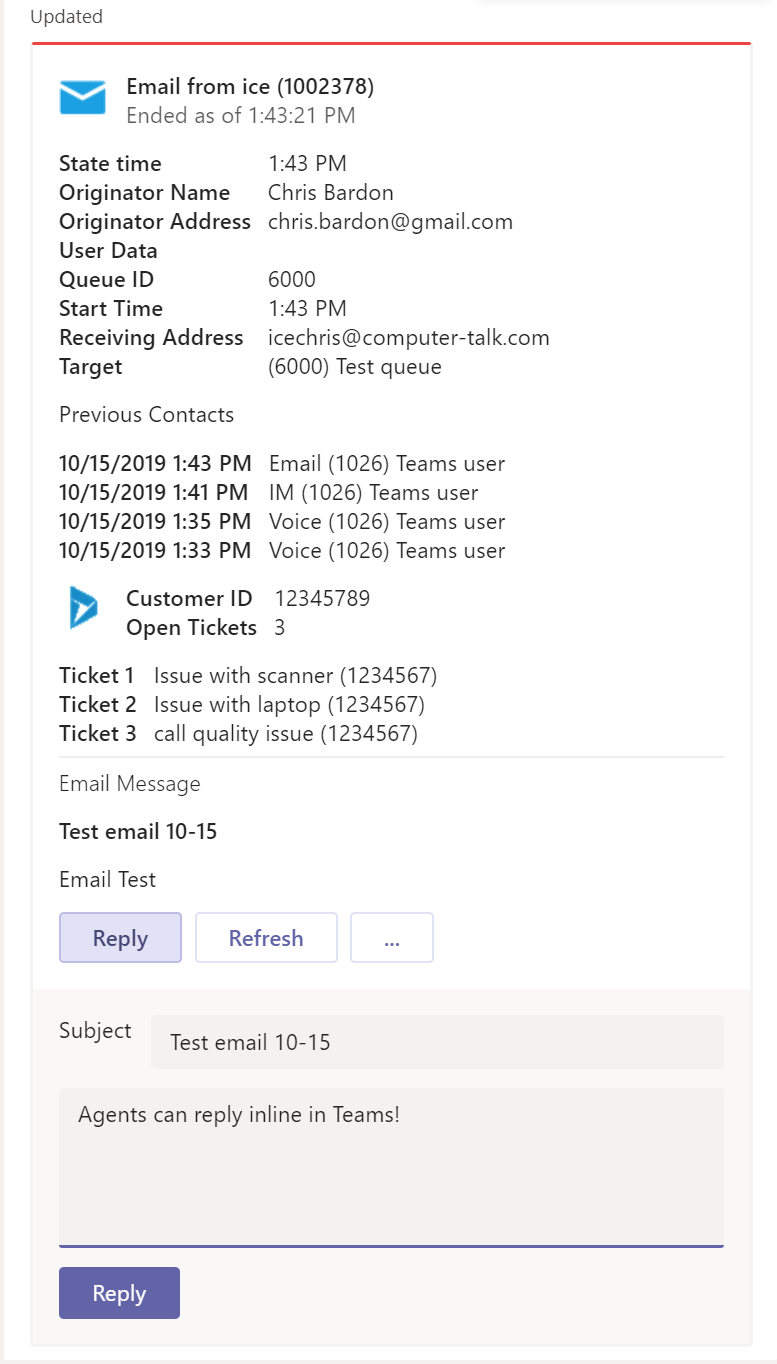Edit the Subject field

[x=437, y=1042]
